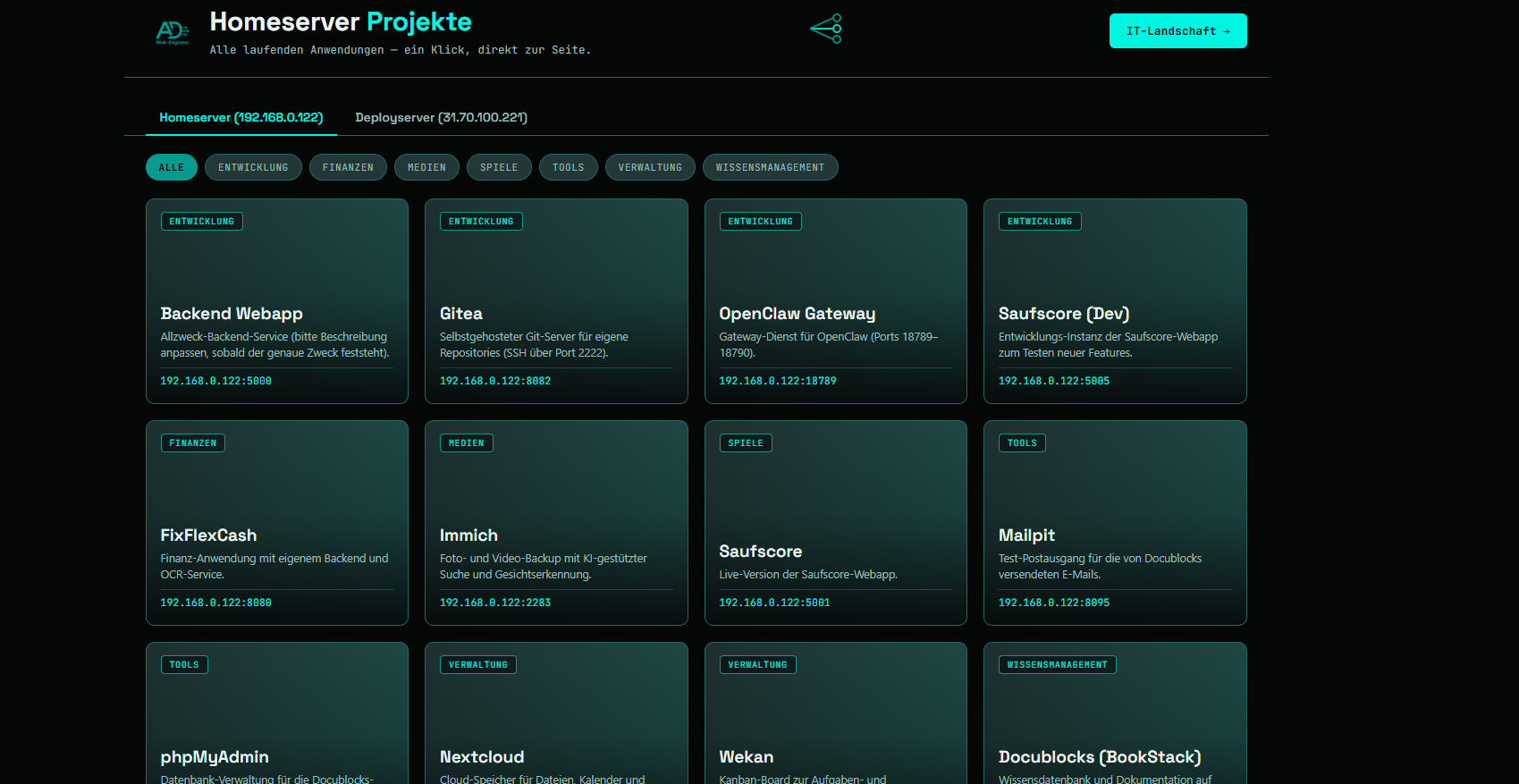The width and height of the screenshot is (1519, 784).
Task: Filter projects by TOOLS chip
Action: 569,167
